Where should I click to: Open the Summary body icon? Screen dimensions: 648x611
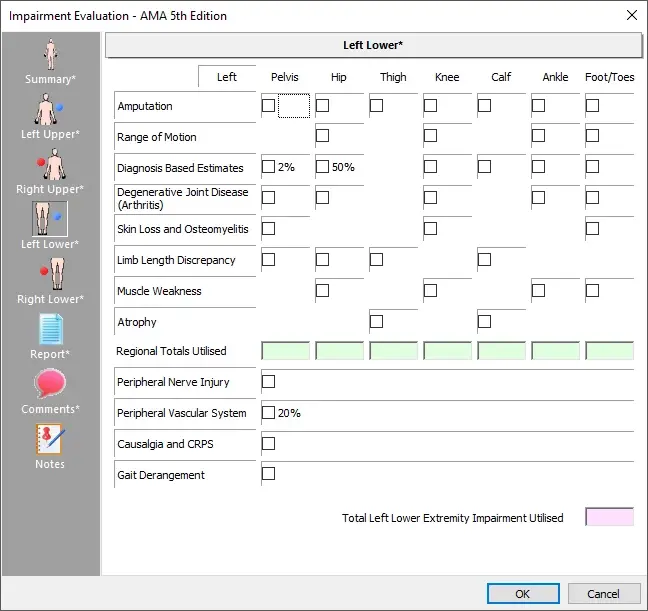[50, 54]
